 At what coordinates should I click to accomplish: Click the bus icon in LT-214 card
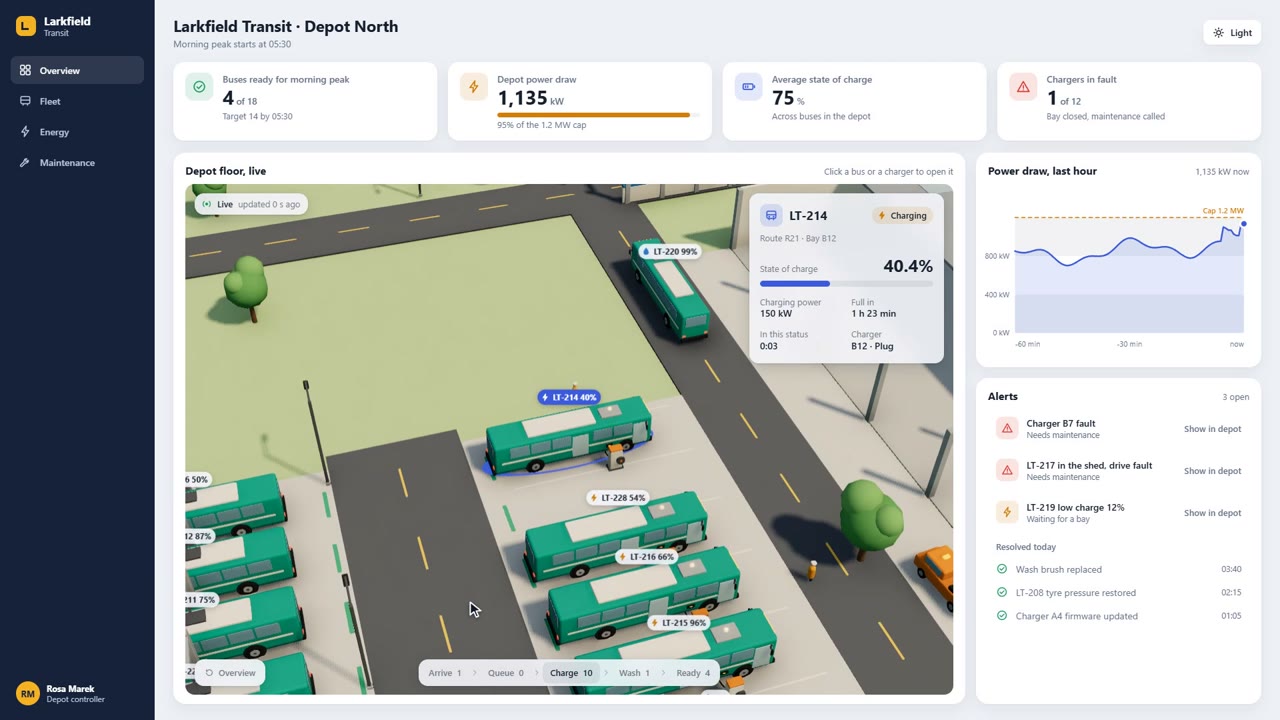pos(771,215)
